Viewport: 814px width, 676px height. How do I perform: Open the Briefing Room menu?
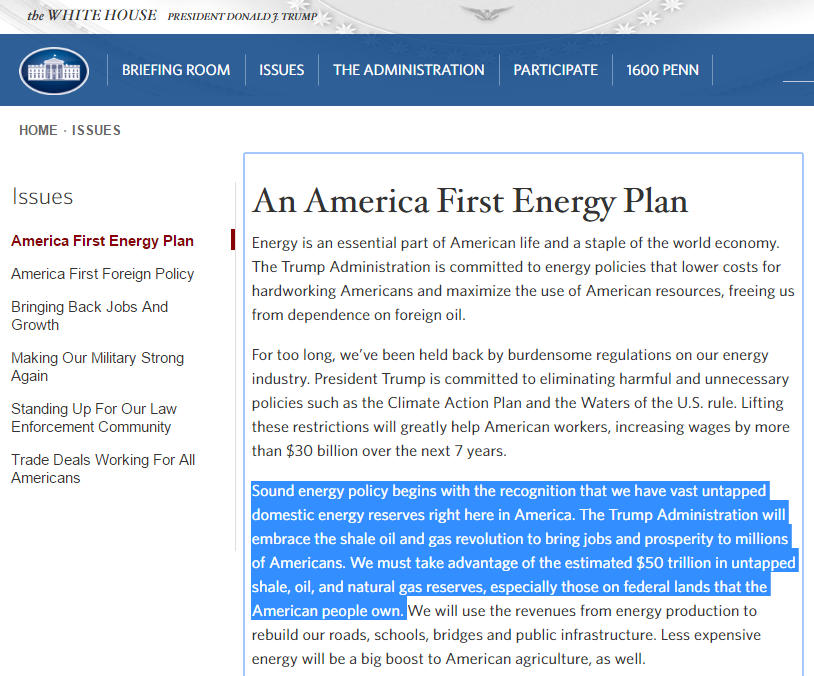pyautogui.click(x=176, y=70)
